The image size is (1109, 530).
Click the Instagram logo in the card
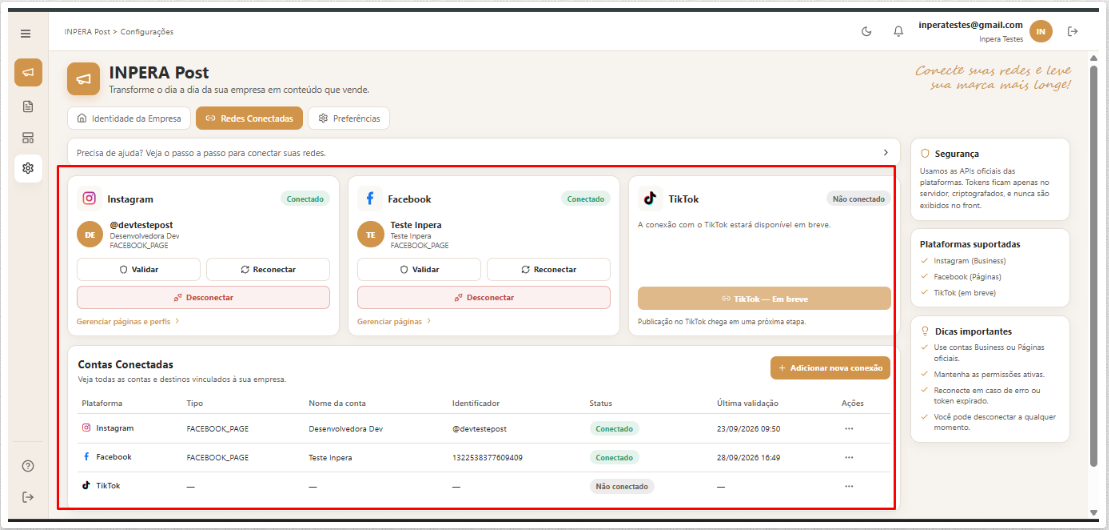tap(89, 199)
